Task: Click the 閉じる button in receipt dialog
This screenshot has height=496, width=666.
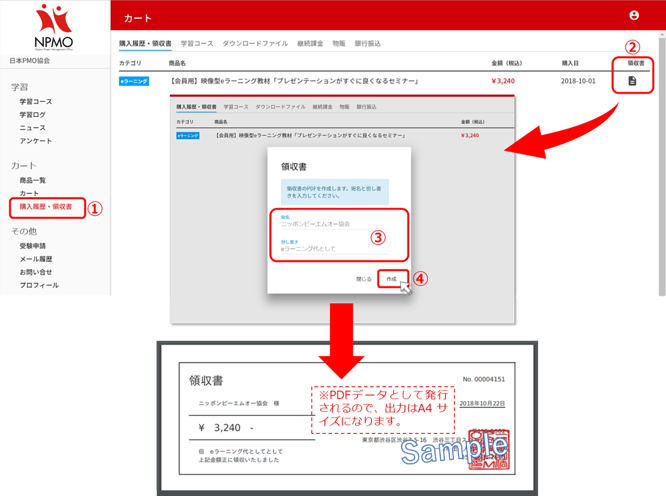Action: 364,279
